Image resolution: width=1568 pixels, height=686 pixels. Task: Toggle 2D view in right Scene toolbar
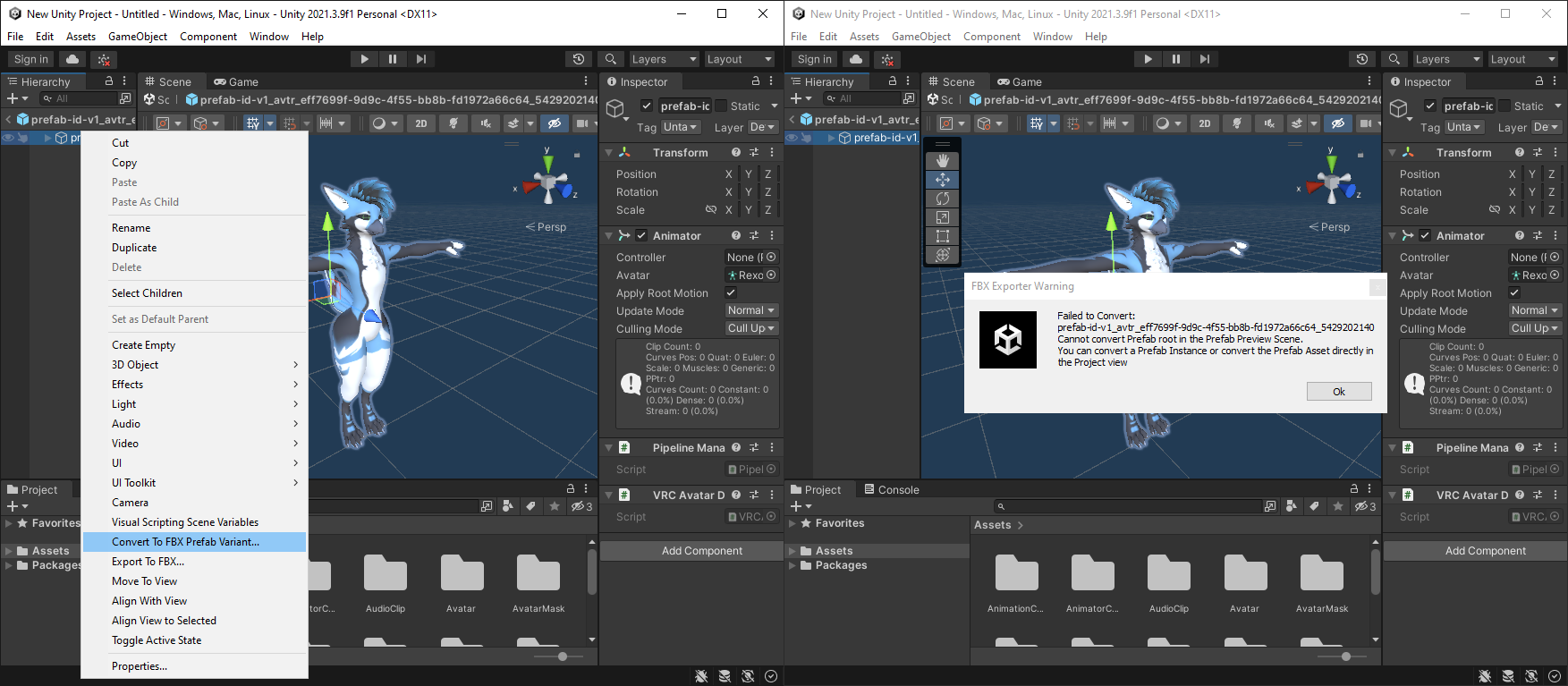click(1205, 123)
